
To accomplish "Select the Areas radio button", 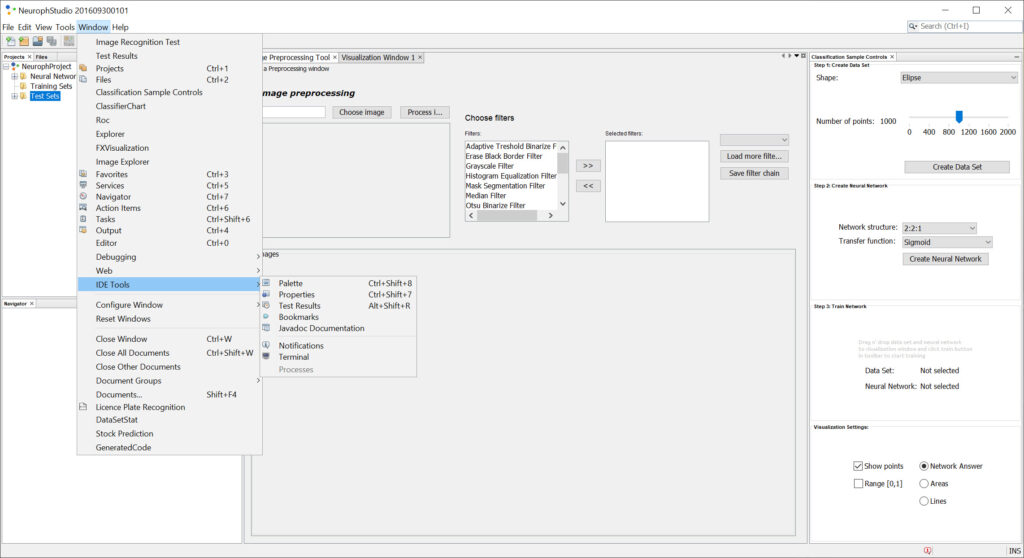I will (x=924, y=484).
